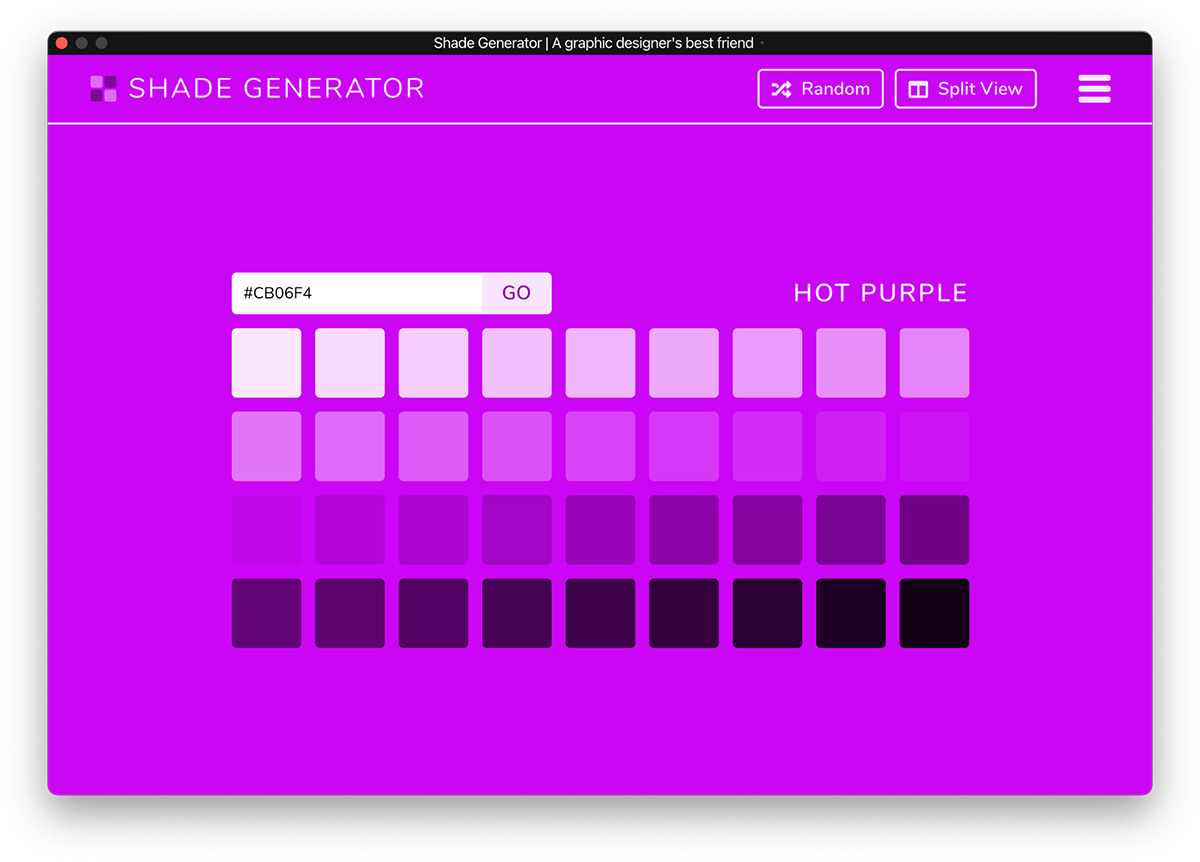Image resolution: width=1200 pixels, height=862 pixels.
Task: Close the window with the red button
Action: click(x=62, y=43)
